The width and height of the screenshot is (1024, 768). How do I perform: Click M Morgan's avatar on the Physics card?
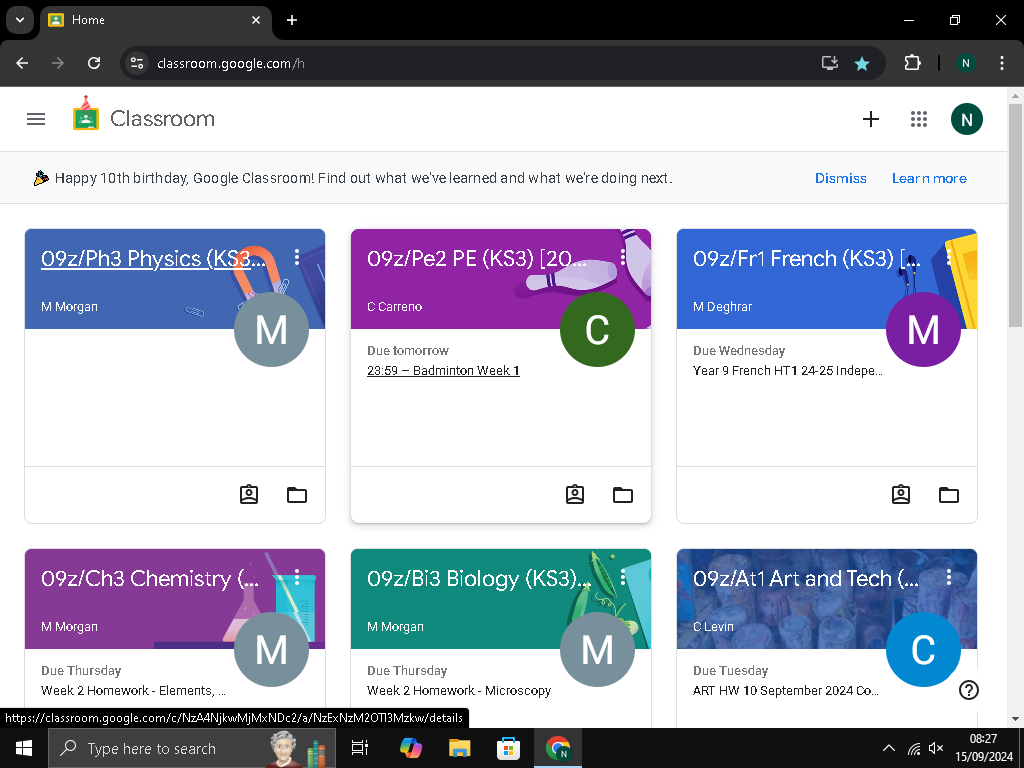click(271, 329)
